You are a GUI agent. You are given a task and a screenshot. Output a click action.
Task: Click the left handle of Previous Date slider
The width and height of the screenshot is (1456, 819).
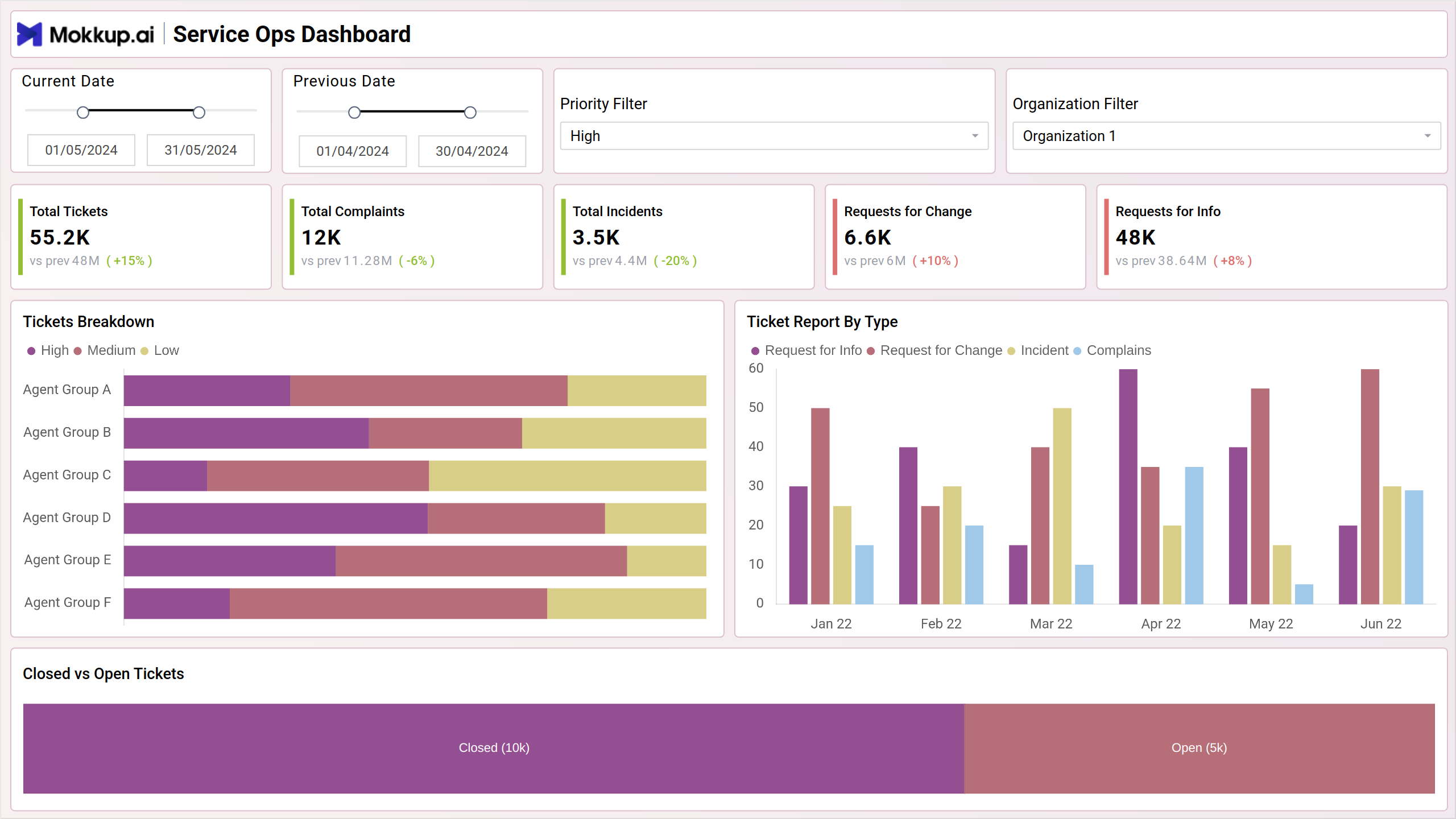click(x=354, y=113)
